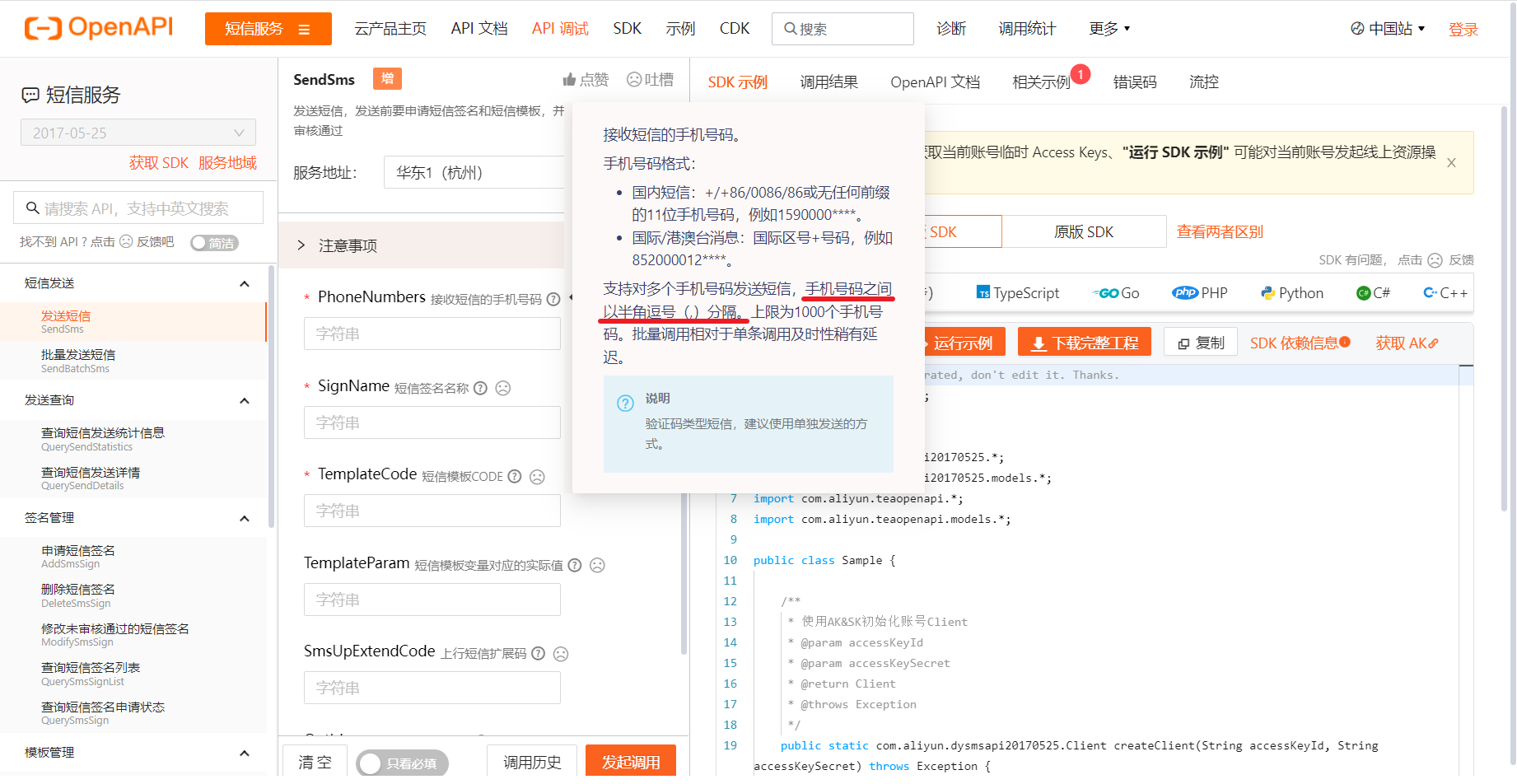Click 清空 button
1517x784 pixels.
(315, 762)
